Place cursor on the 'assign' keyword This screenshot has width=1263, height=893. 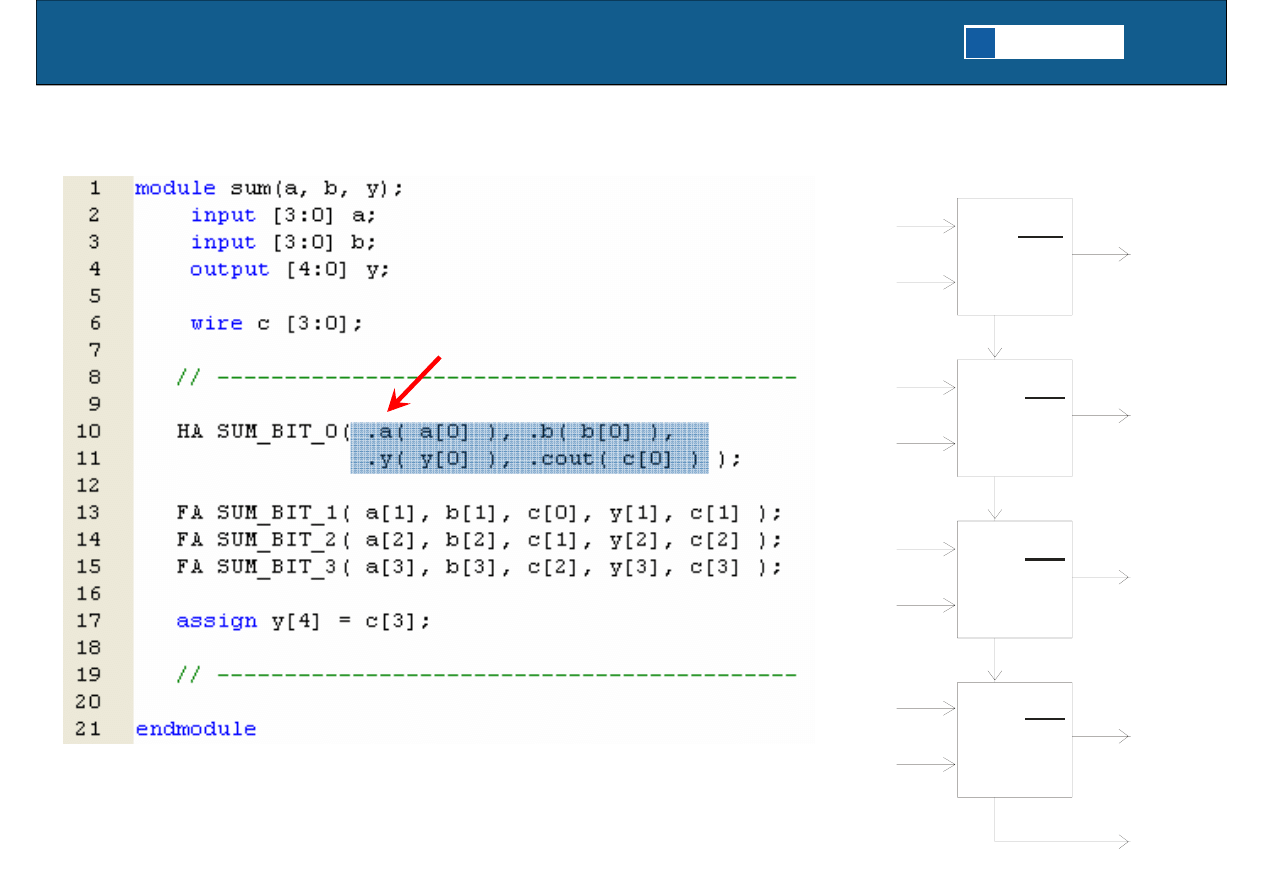tap(216, 621)
